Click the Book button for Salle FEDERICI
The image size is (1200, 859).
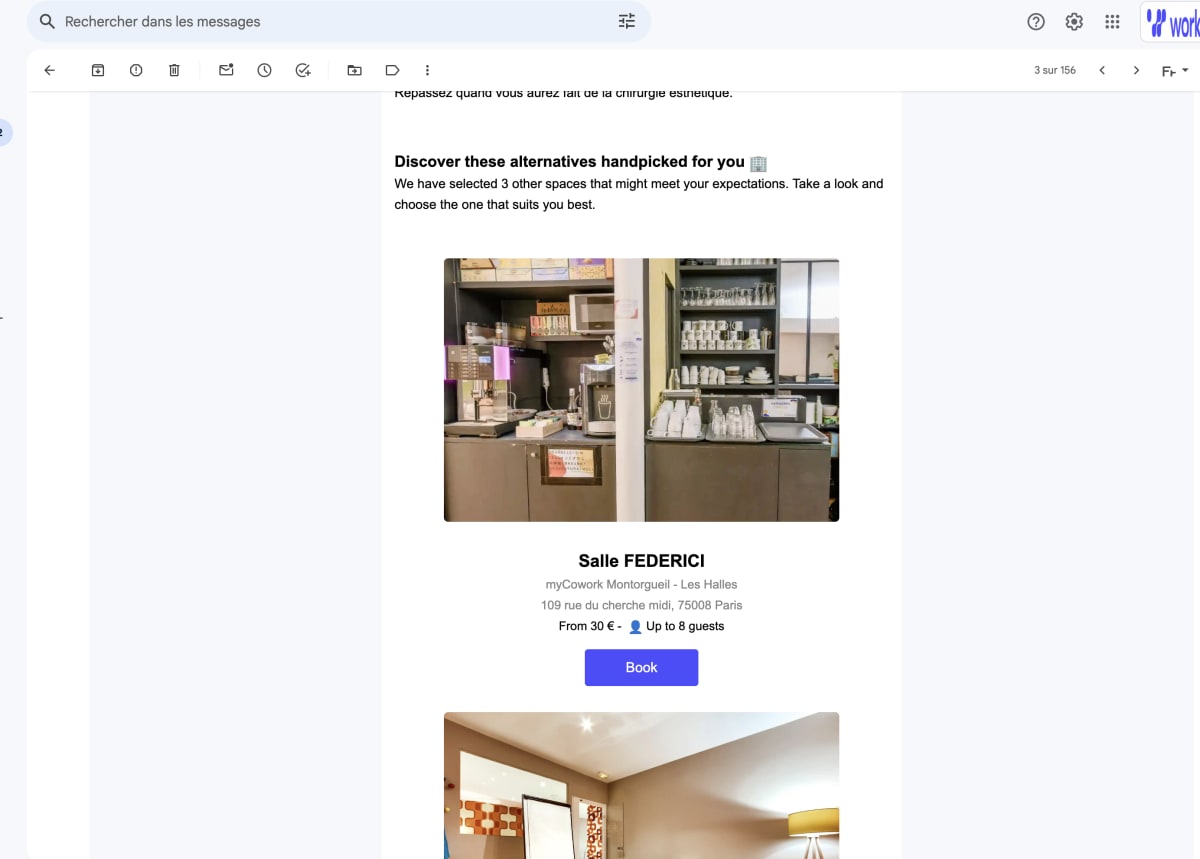pos(641,667)
